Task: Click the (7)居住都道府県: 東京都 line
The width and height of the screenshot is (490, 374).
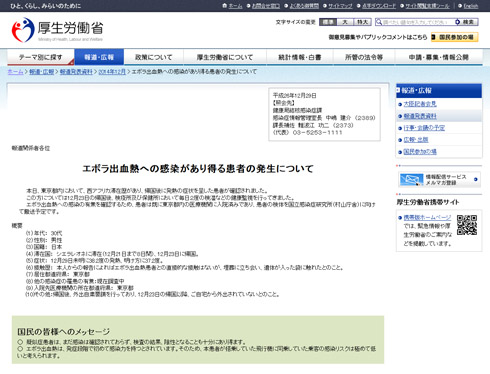Action: pyautogui.click(x=58, y=274)
